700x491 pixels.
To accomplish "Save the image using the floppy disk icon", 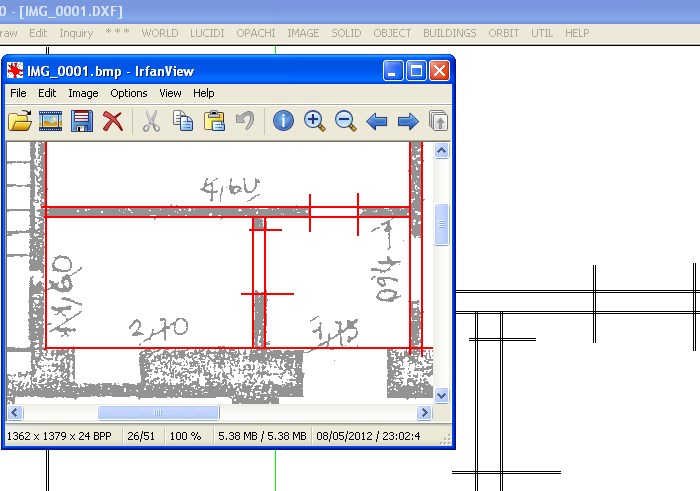I will pos(82,121).
